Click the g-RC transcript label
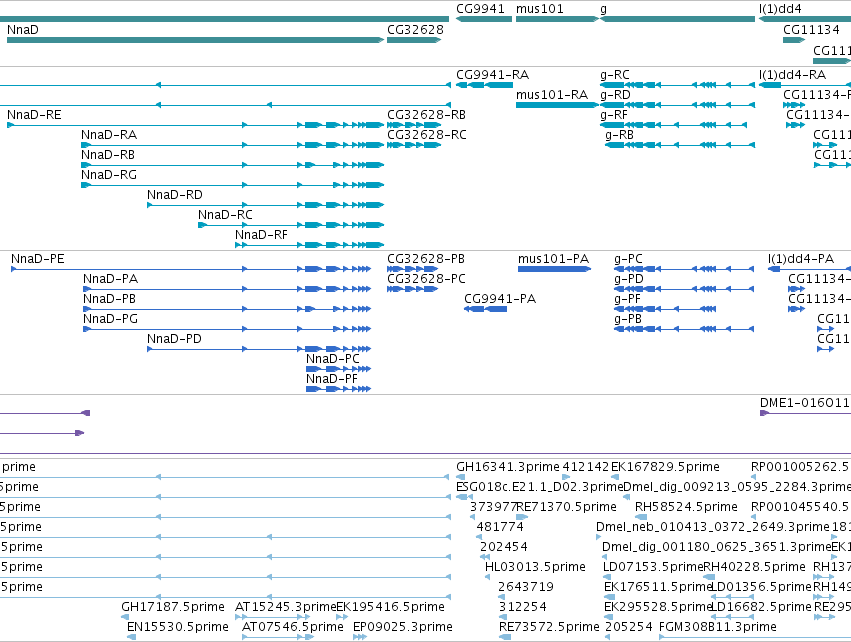This screenshot has width=851, height=642. pos(615,74)
